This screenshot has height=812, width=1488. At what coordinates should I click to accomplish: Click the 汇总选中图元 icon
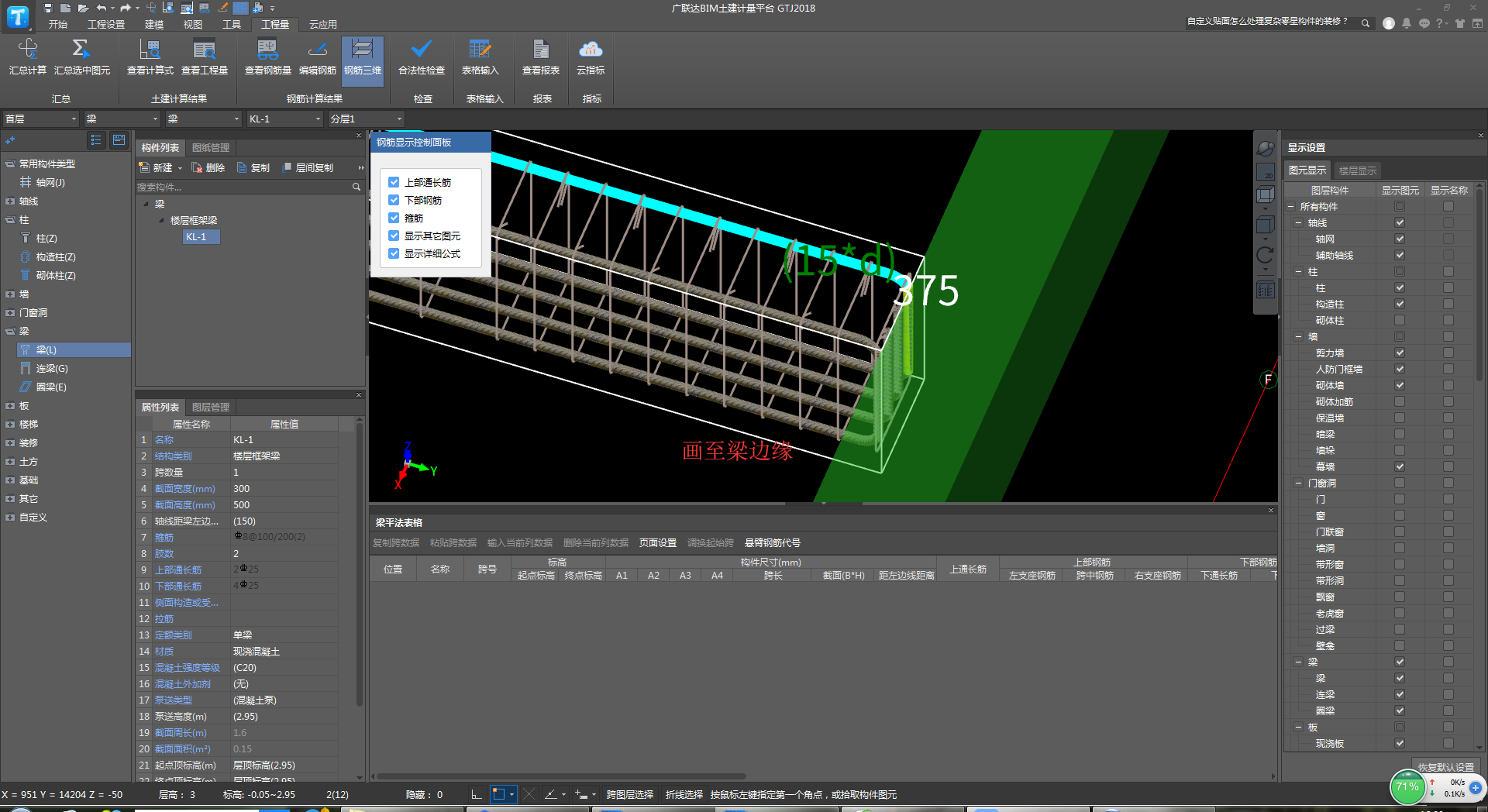[81, 57]
